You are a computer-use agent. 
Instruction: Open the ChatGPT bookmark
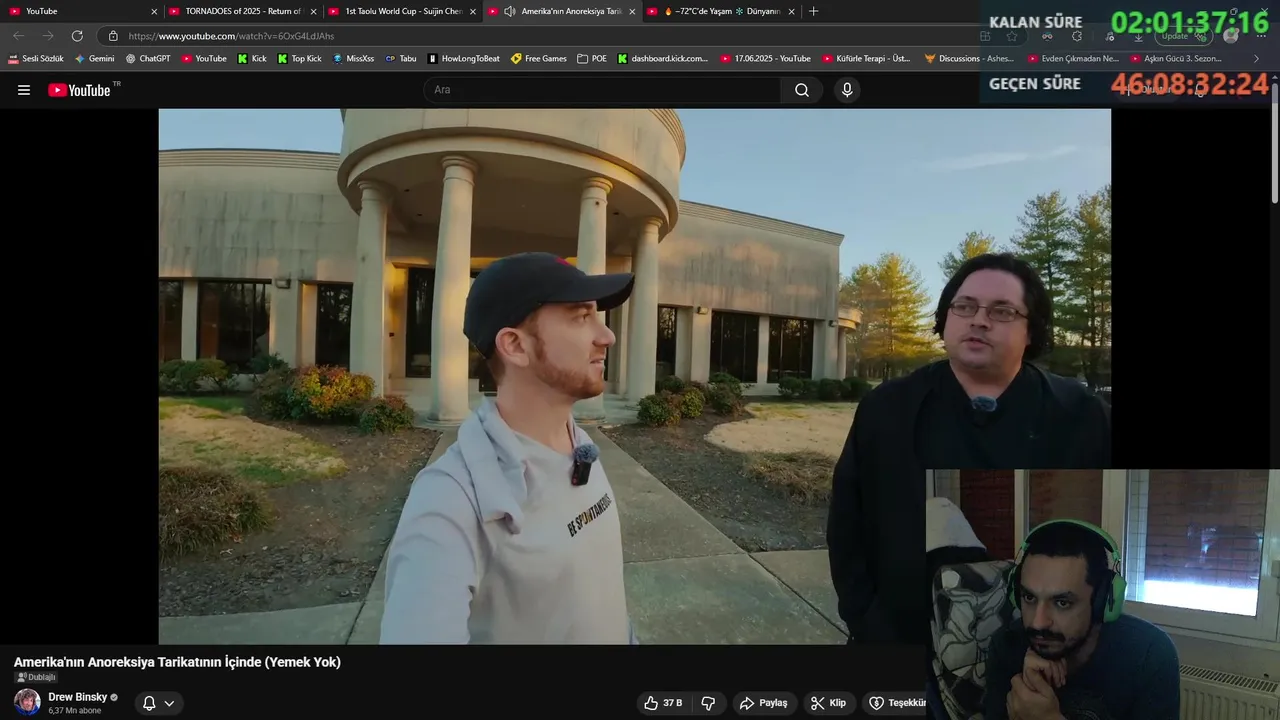(148, 58)
